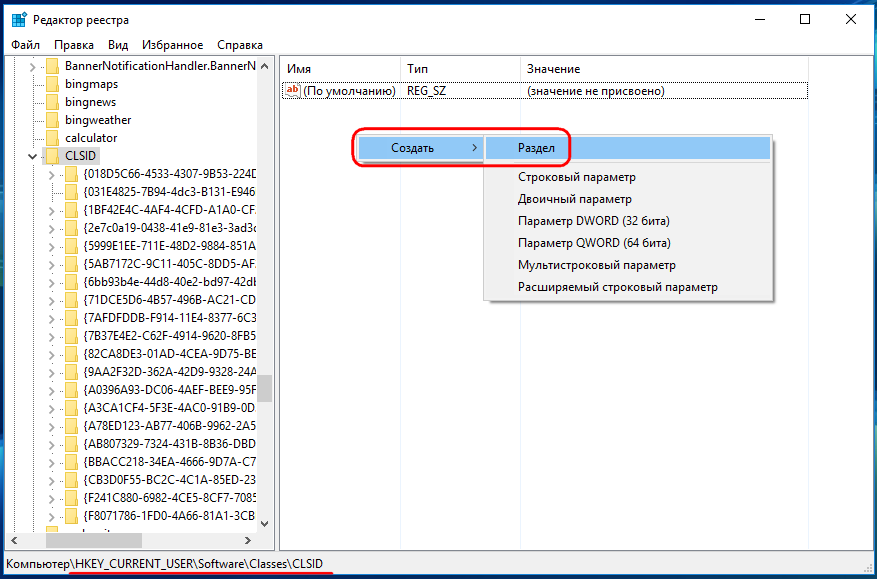Select the bingmaps registry key
This screenshot has height=579, width=877.
pyautogui.click(x=91, y=84)
